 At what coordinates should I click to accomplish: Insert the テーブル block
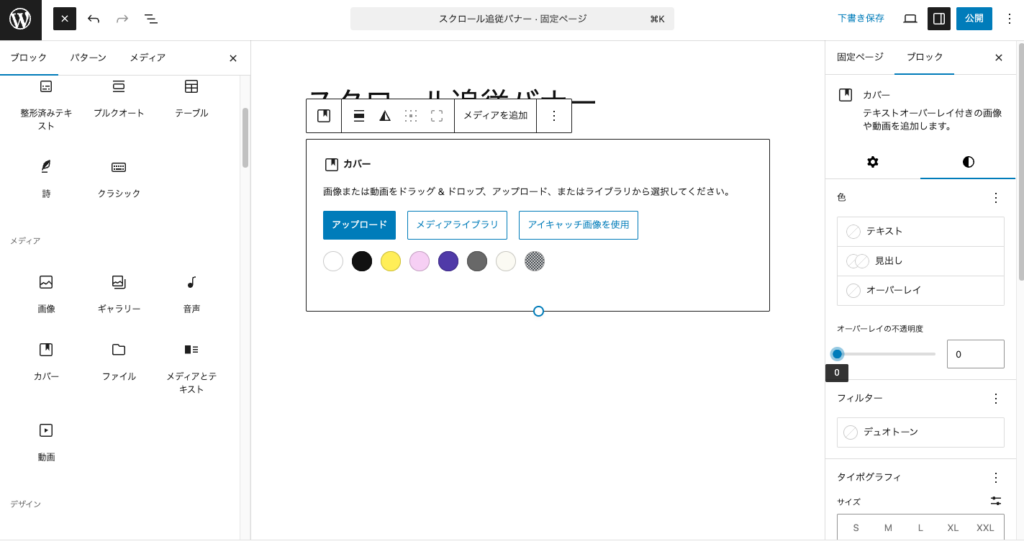(x=191, y=99)
